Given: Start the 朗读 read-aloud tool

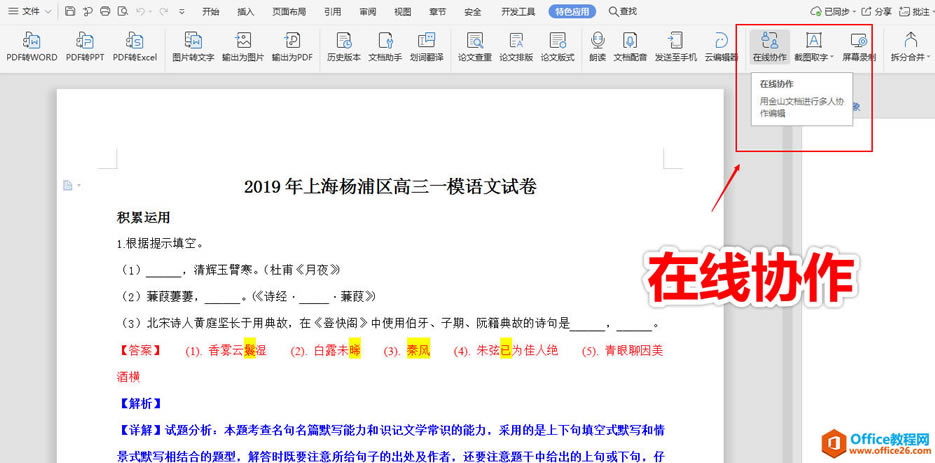Looking at the screenshot, I should (x=597, y=46).
